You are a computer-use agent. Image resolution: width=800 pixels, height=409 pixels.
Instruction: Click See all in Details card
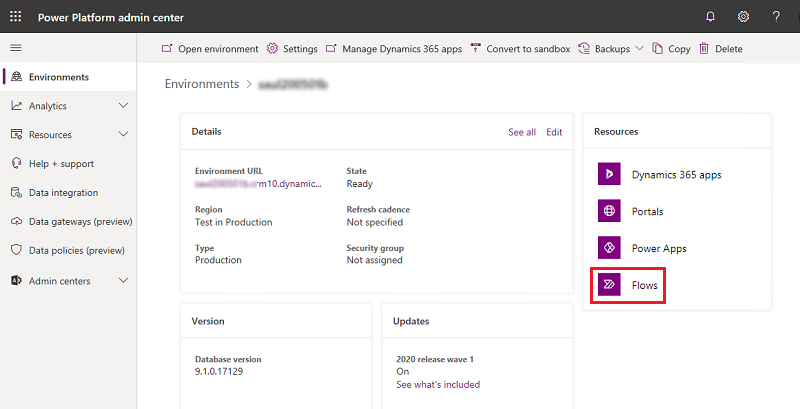(522, 132)
